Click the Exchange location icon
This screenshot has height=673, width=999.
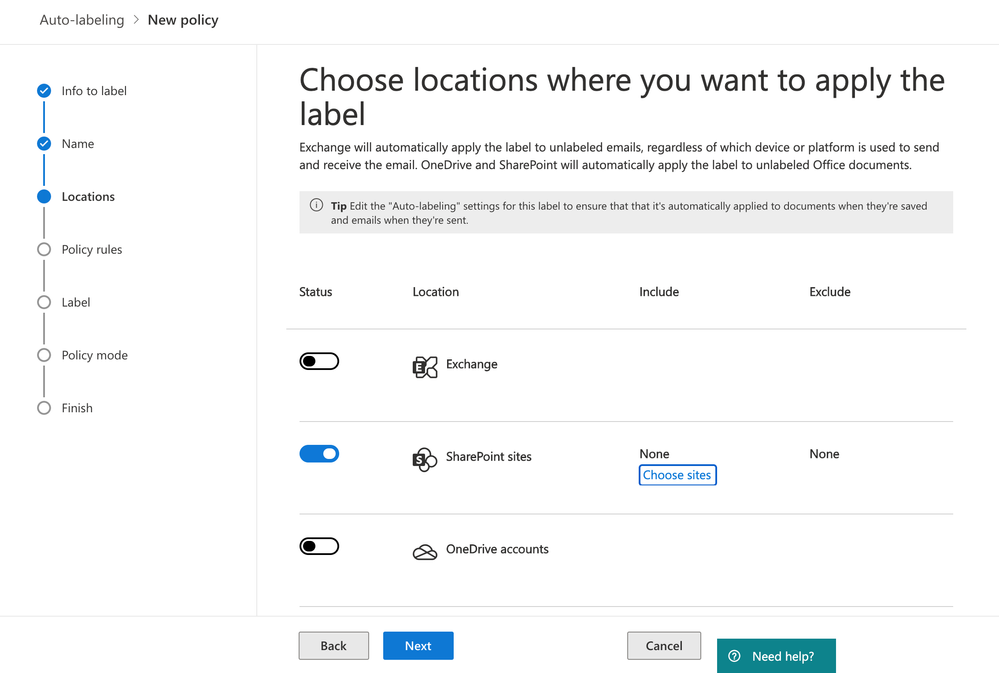pos(425,366)
